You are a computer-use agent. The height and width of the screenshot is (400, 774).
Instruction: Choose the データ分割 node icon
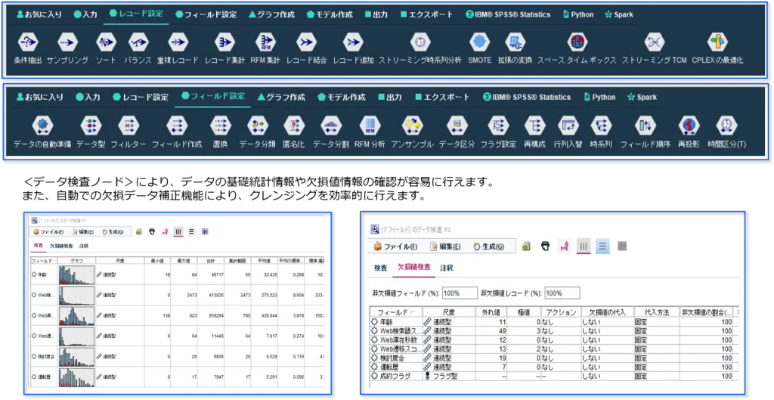pos(331,126)
